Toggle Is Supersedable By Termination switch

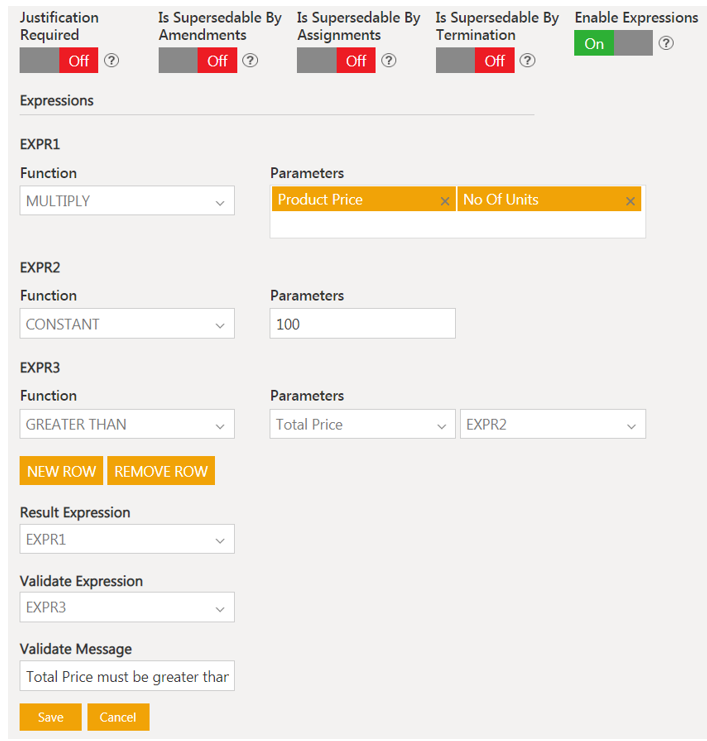click(x=475, y=60)
